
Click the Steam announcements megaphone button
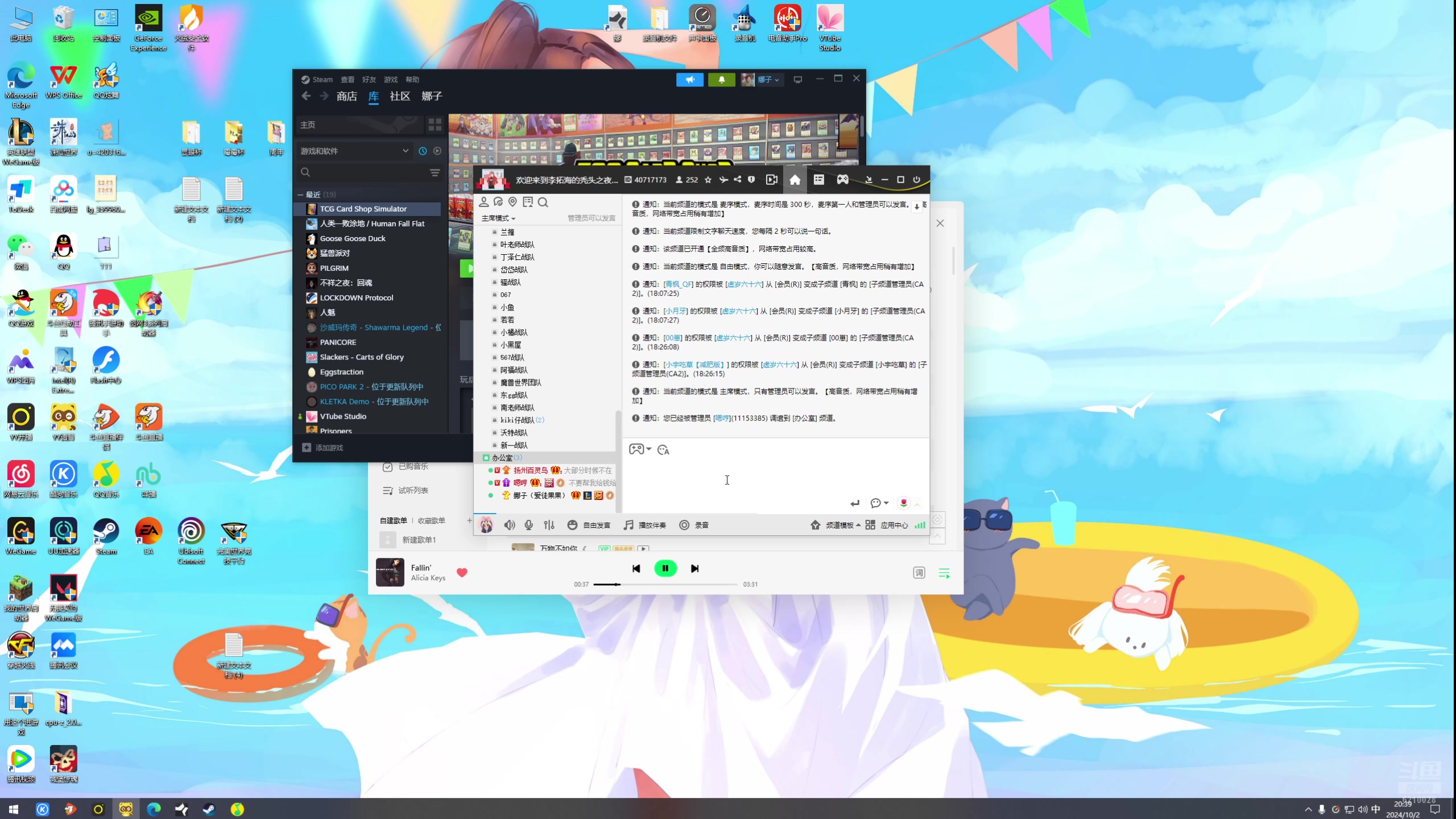(689, 80)
